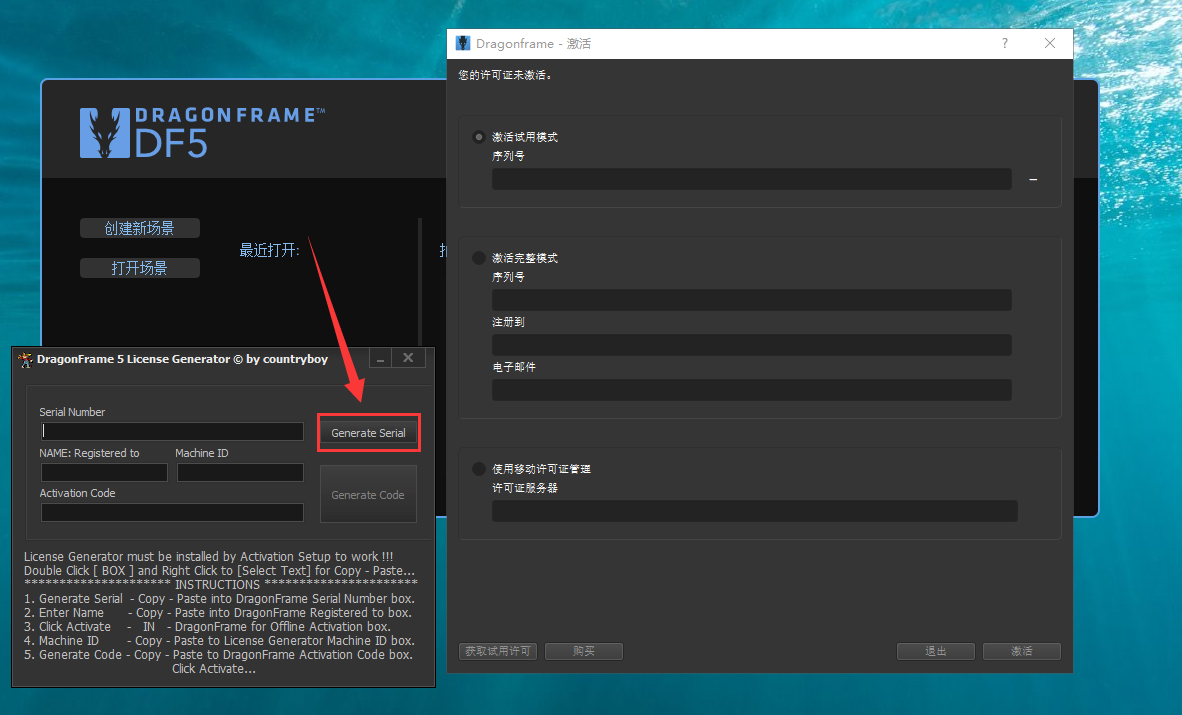Viewport: 1182px width, 715px height.
Task: Click the Generate Serial button
Action: click(x=368, y=432)
